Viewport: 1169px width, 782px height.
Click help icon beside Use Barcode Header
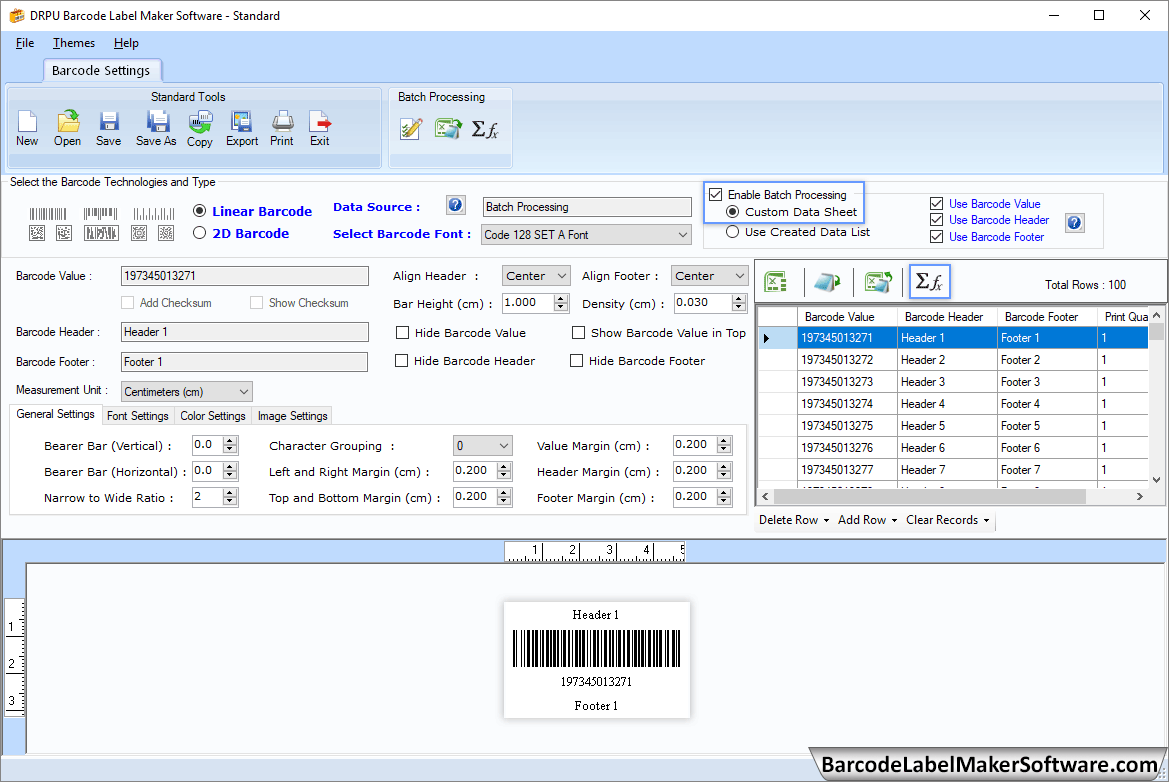click(x=1074, y=222)
